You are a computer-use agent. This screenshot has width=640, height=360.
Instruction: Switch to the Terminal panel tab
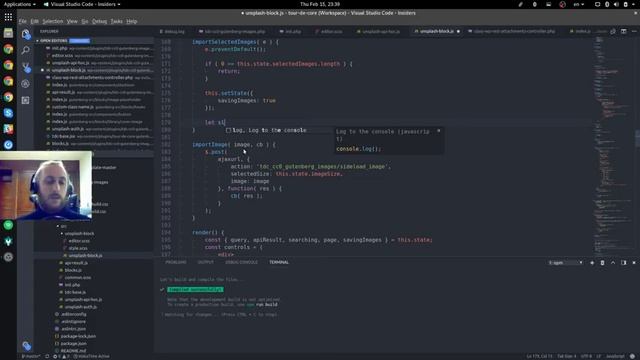(x=279, y=262)
